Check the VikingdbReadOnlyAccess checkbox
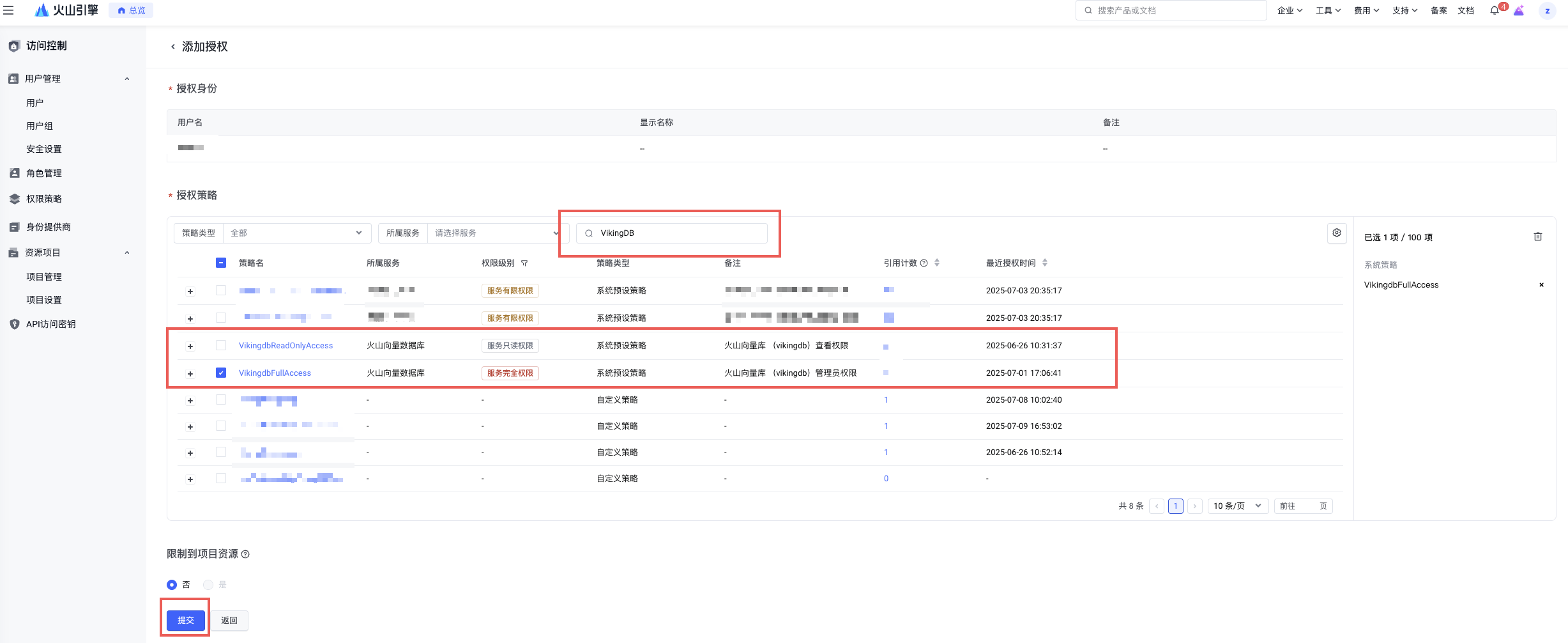 [221, 345]
